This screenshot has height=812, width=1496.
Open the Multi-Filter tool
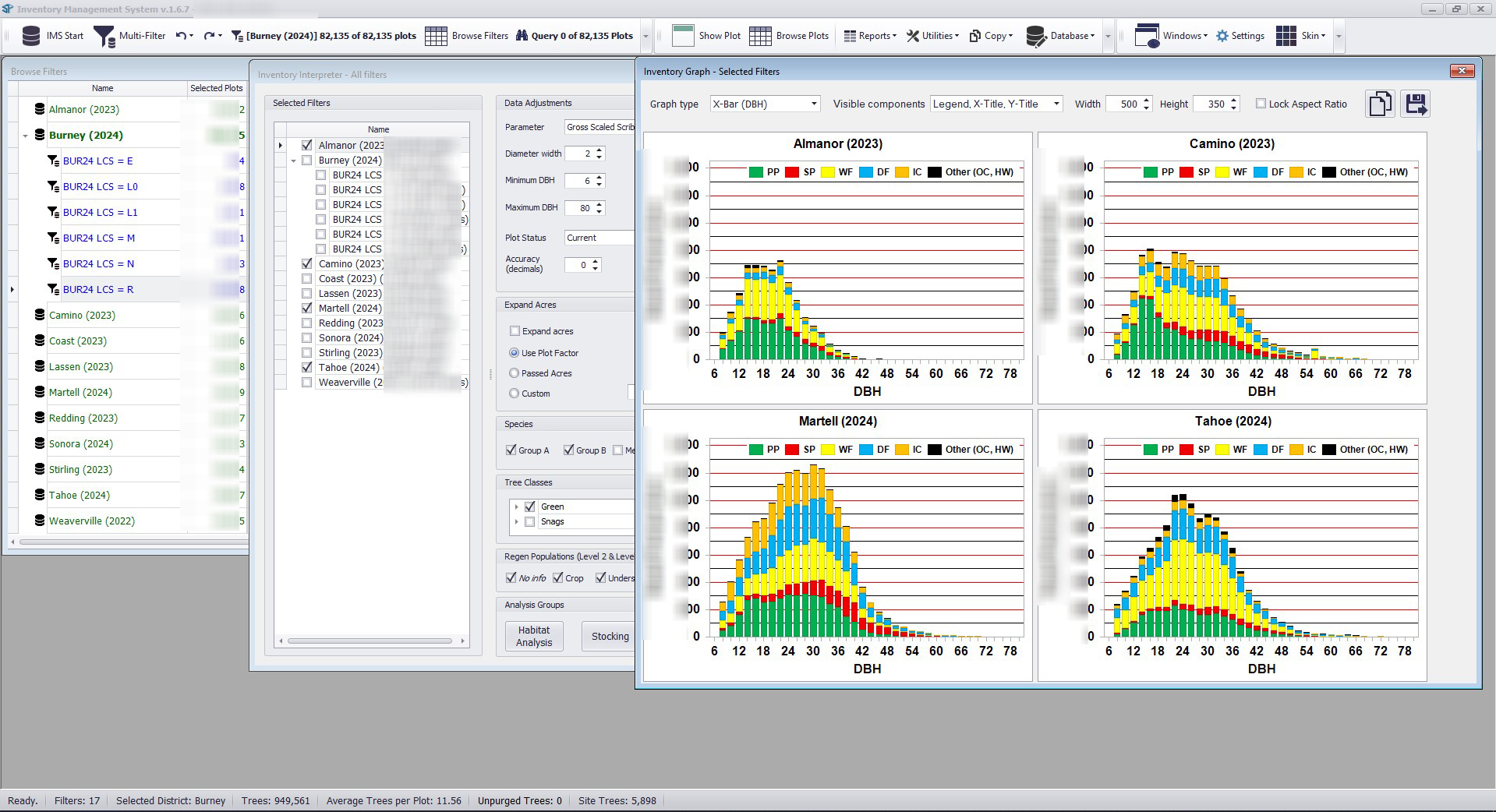104,36
